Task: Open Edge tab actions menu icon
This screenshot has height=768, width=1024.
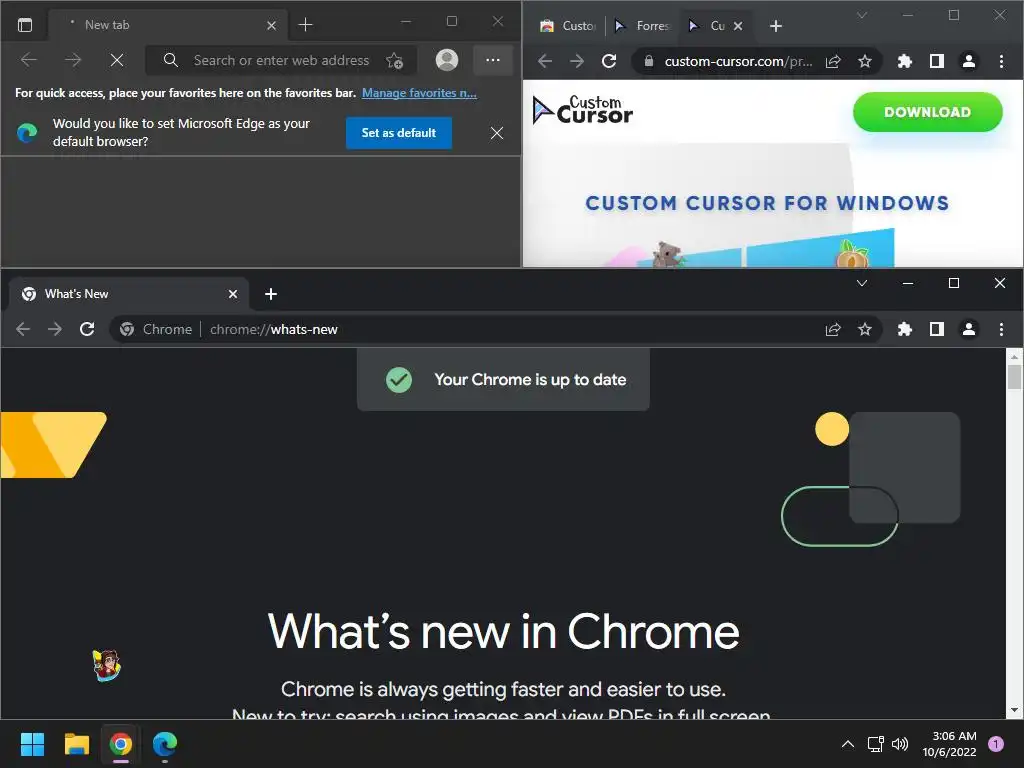Action: click(25, 25)
